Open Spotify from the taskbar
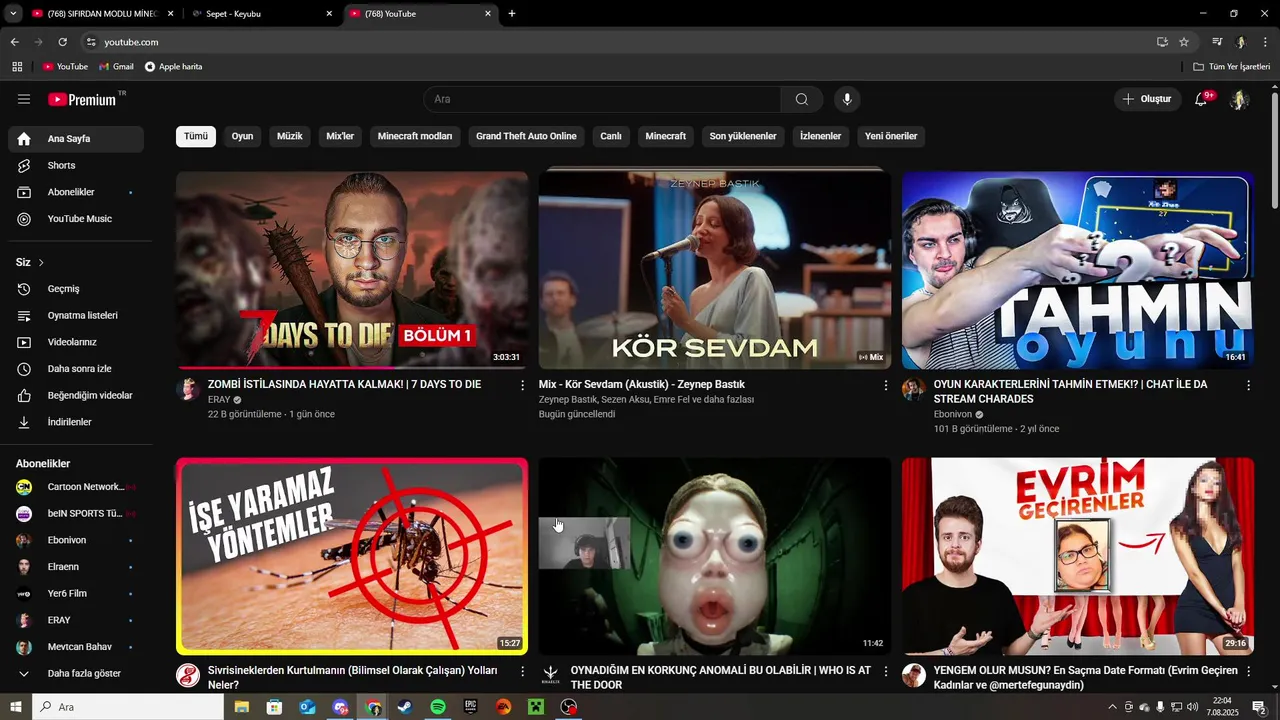 point(438,707)
